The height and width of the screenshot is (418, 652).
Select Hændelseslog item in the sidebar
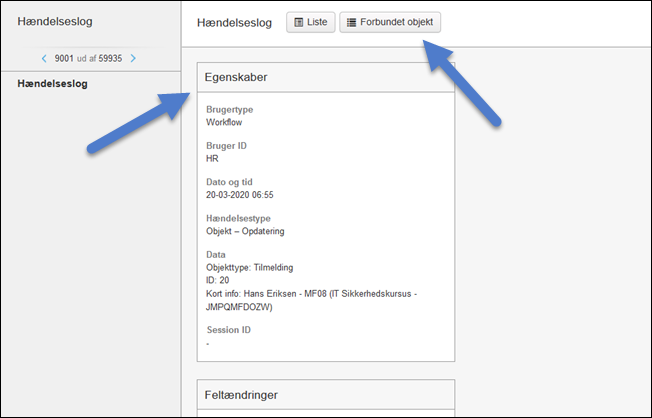pyautogui.click(x=52, y=83)
